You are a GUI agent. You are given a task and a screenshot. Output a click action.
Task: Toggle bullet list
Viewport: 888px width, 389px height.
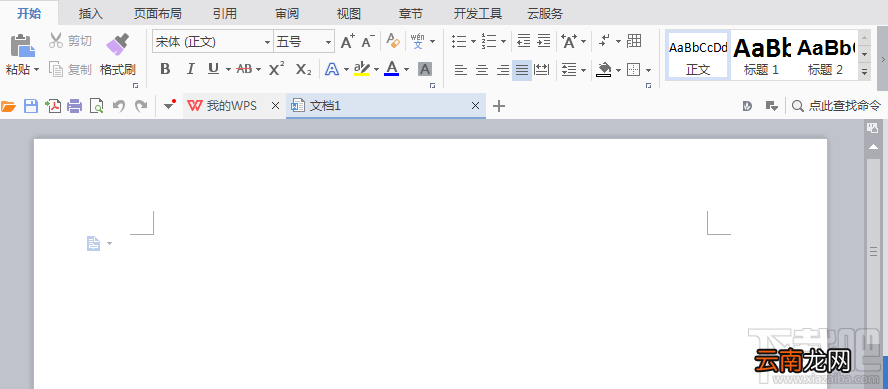tap(459, 41)
